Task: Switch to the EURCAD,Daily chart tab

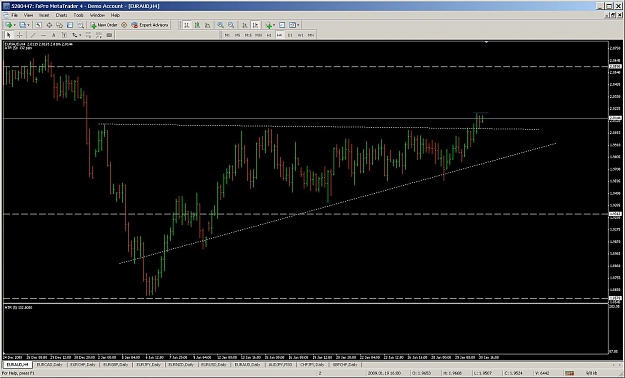Action: click(50, 364)
